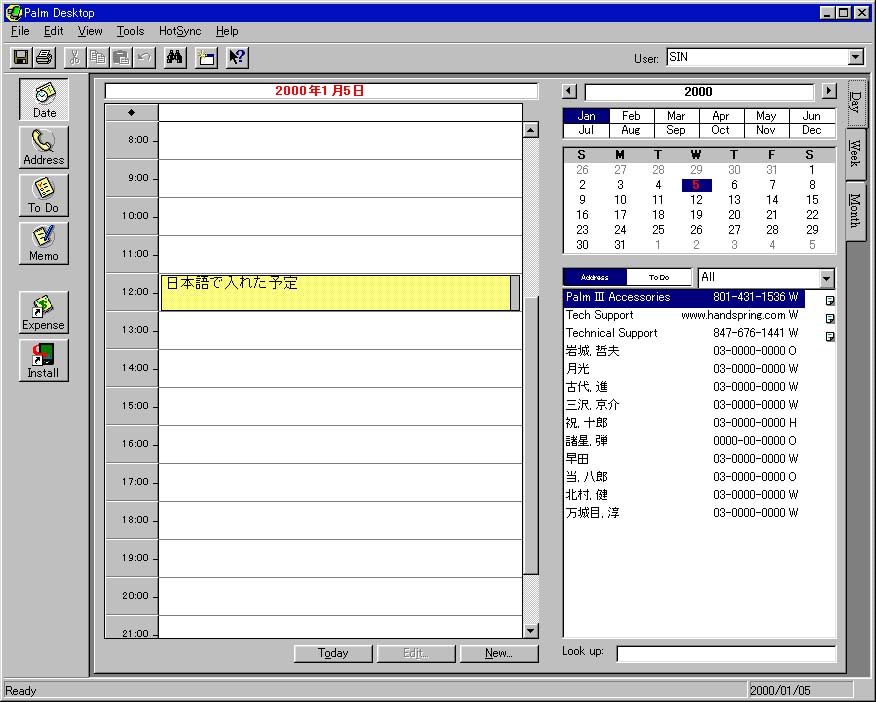Click the Today button
Viewport: 876px width, 702px height.
click(333, 653)
